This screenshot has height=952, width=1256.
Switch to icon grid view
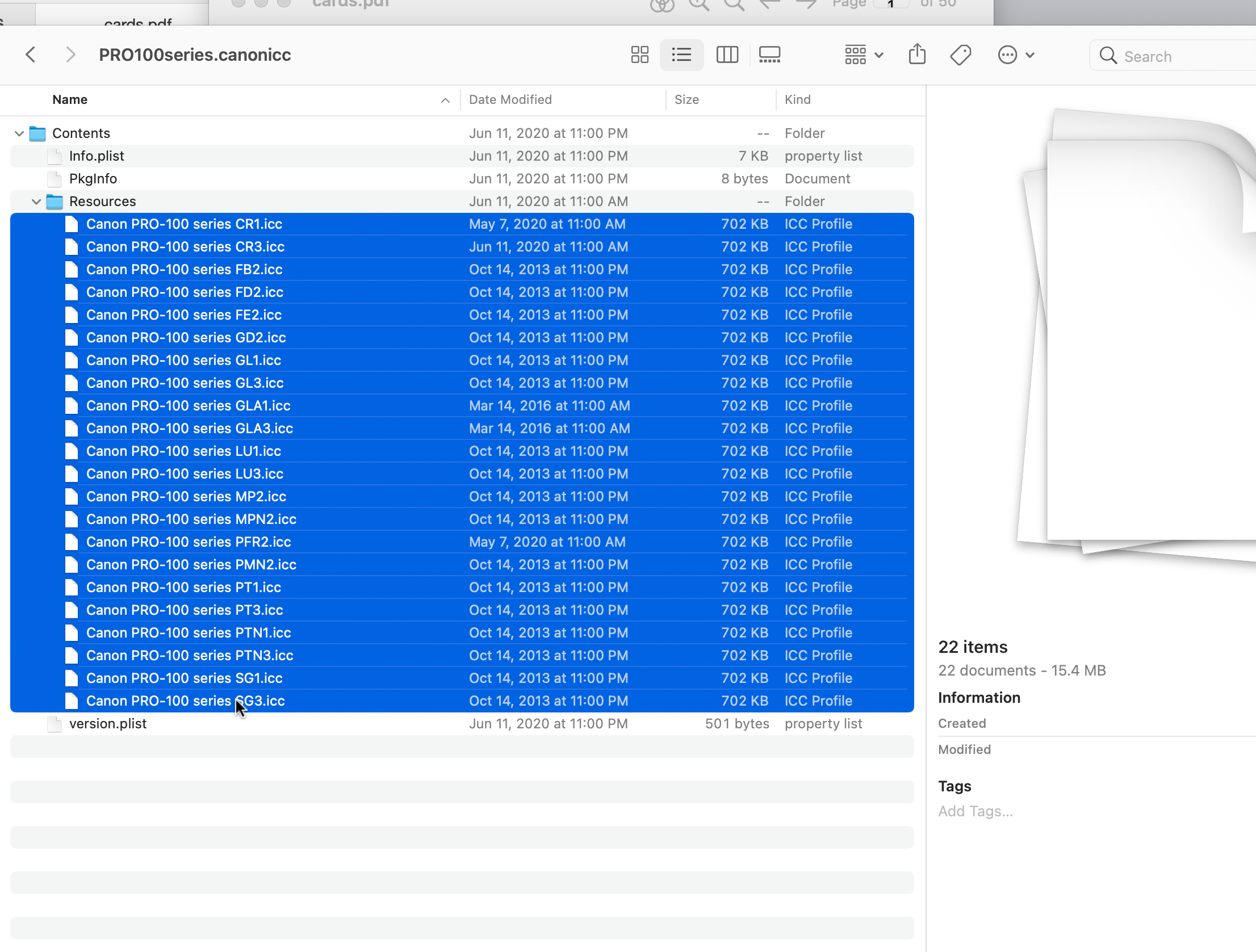[639, 55]
